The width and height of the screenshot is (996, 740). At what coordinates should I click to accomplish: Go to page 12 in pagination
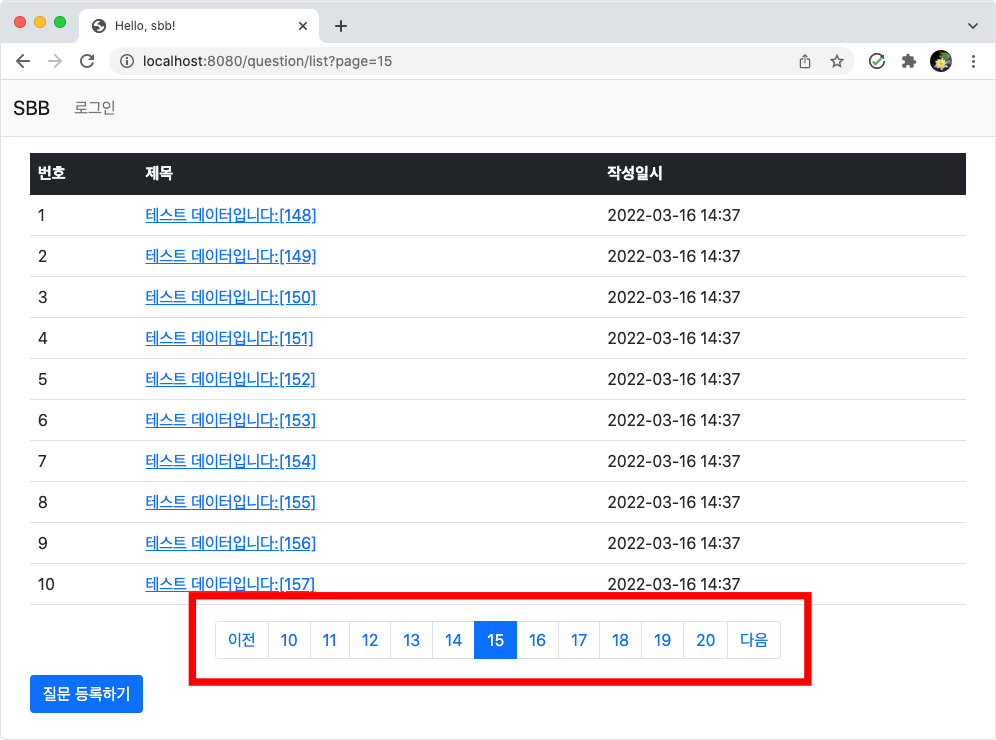370,640
